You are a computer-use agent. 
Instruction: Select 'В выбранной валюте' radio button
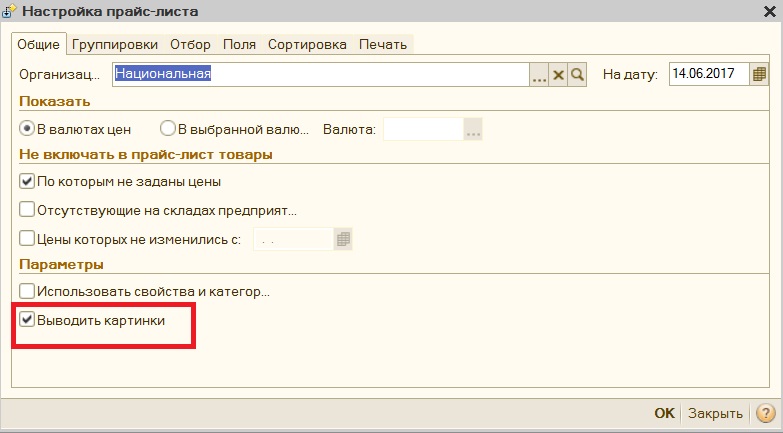[168, 129]
